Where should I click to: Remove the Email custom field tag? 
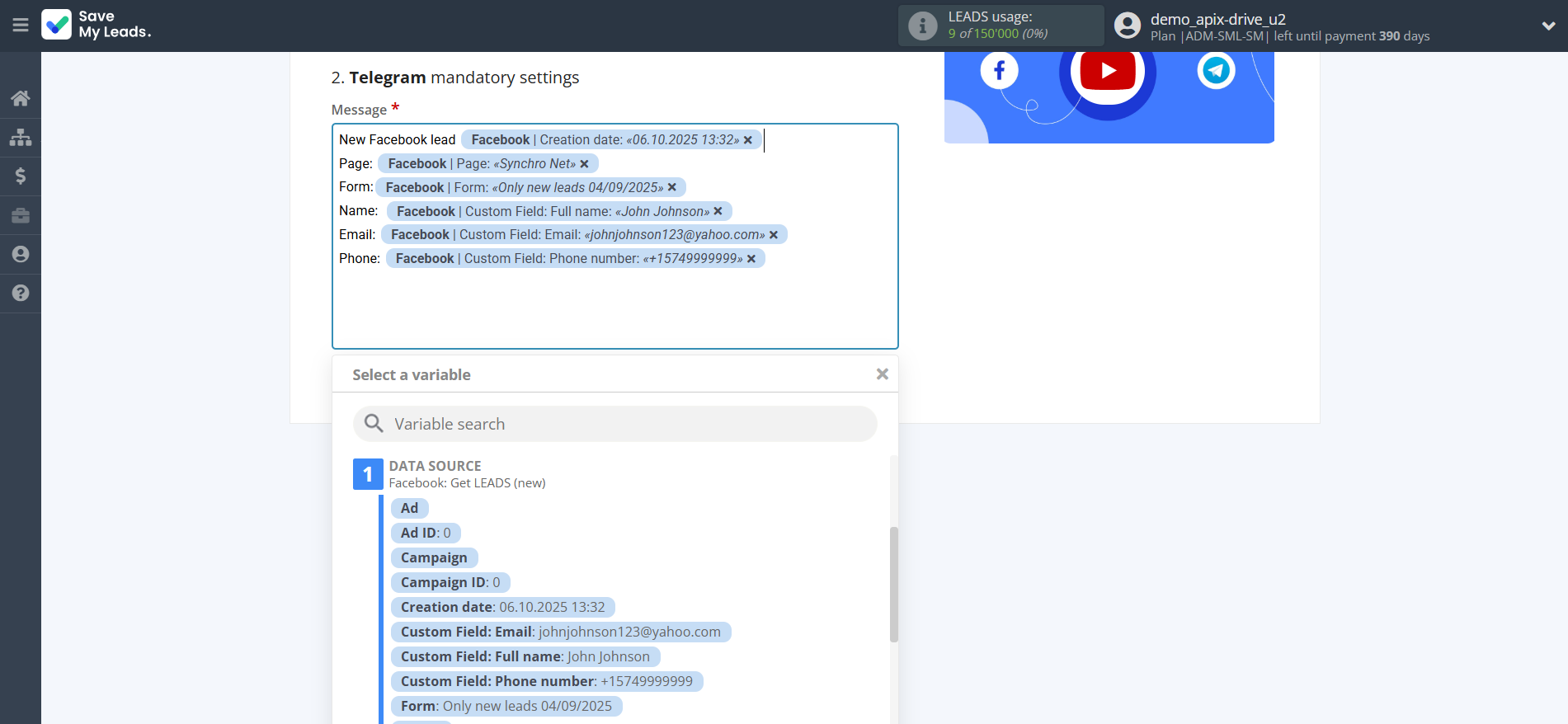(774, 235)
